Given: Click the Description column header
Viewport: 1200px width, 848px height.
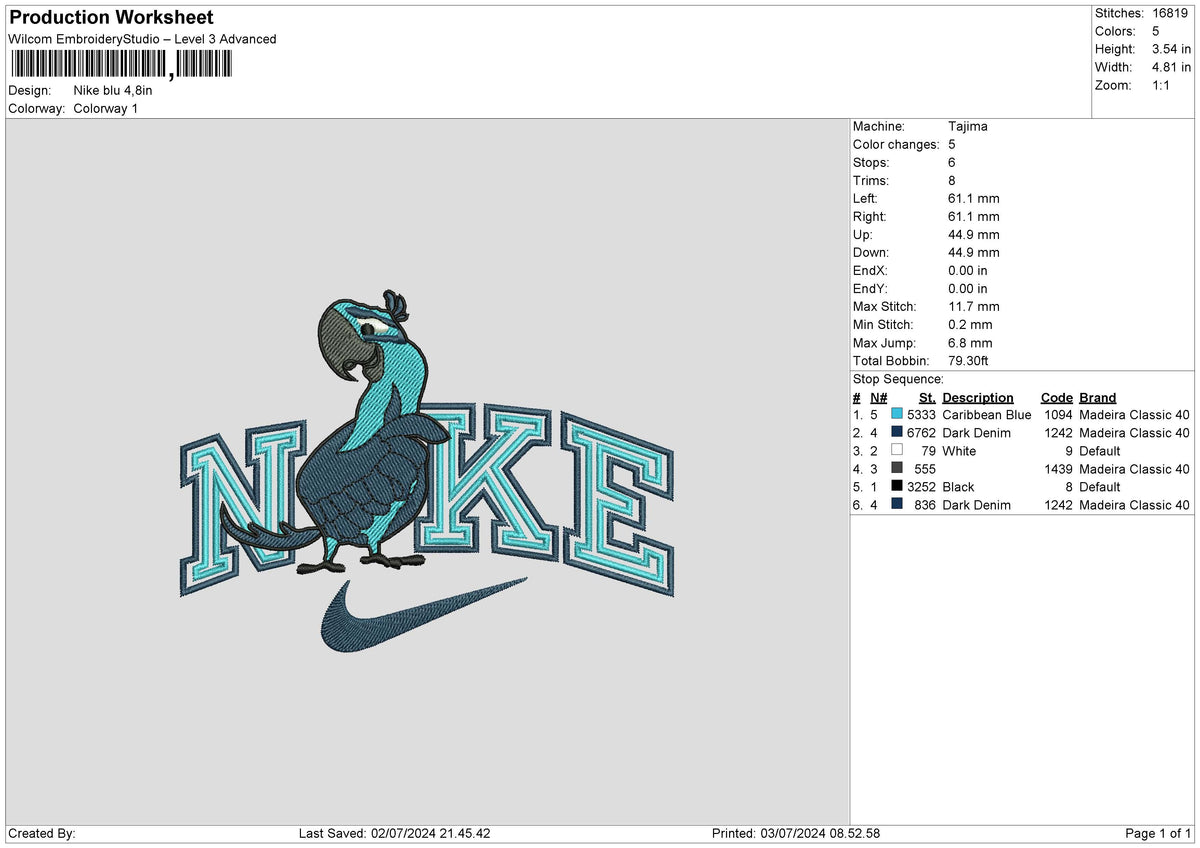Looking at the screenshot, I should pyautogui.click(x=977, y=397).
